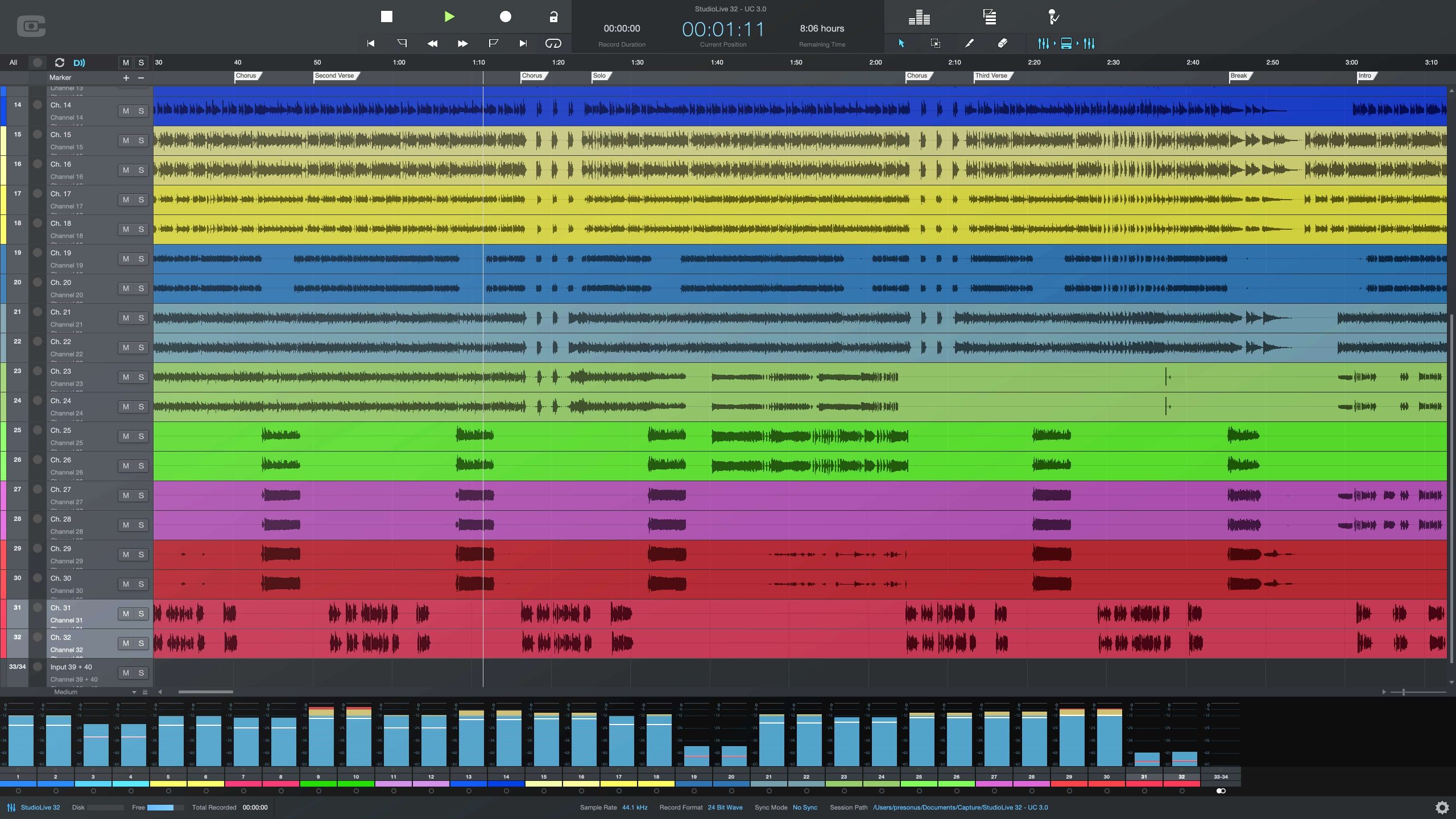Solo channel 25
Image resolution: width=1456 pixels, height=819 pixels.
[x=141, y=436]
